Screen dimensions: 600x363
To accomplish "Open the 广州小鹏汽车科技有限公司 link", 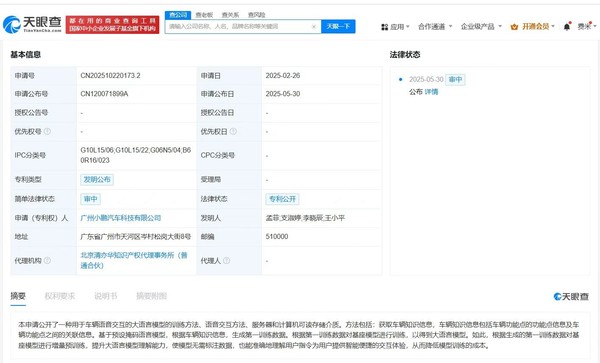I will click(121, 218).
